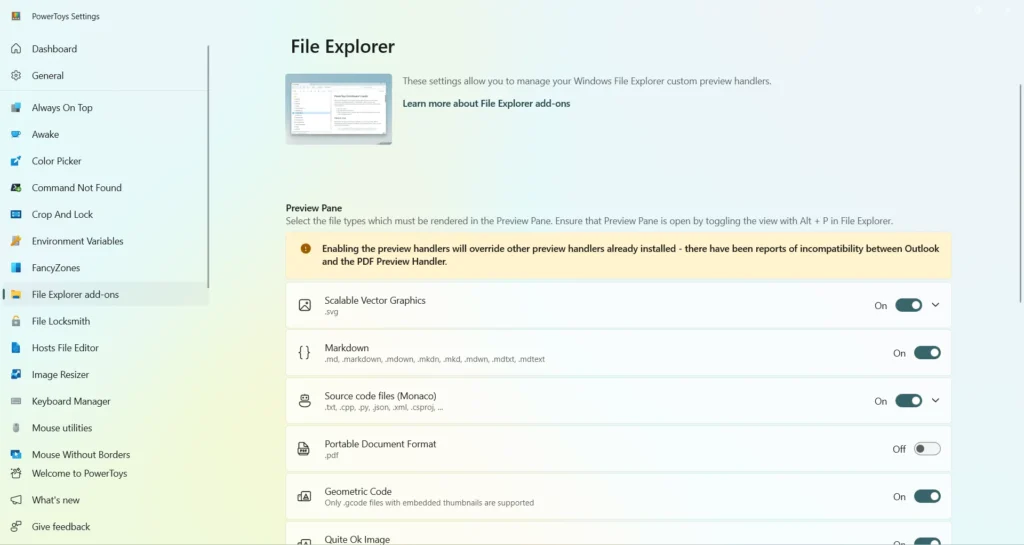1024x545 pixels.
Task: Click the Portable Document Format icon
Action: 304,449
